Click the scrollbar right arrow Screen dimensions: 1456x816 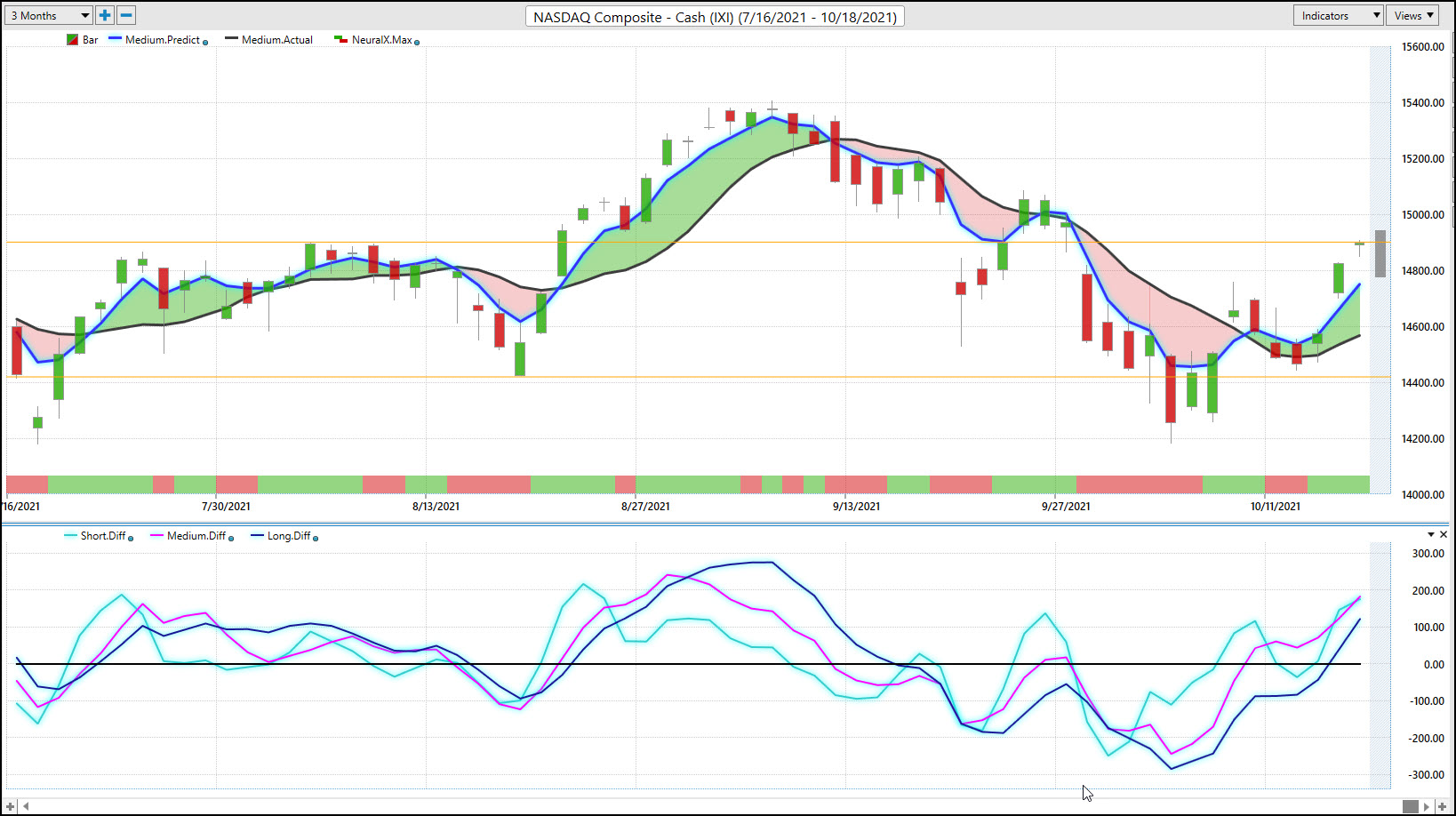(x=1427, y=806)
